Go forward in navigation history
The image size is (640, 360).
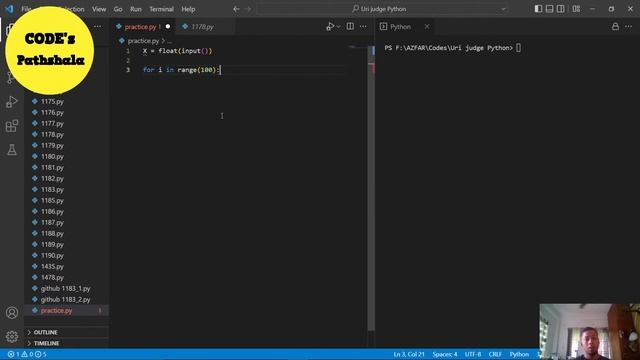[248, 9]
